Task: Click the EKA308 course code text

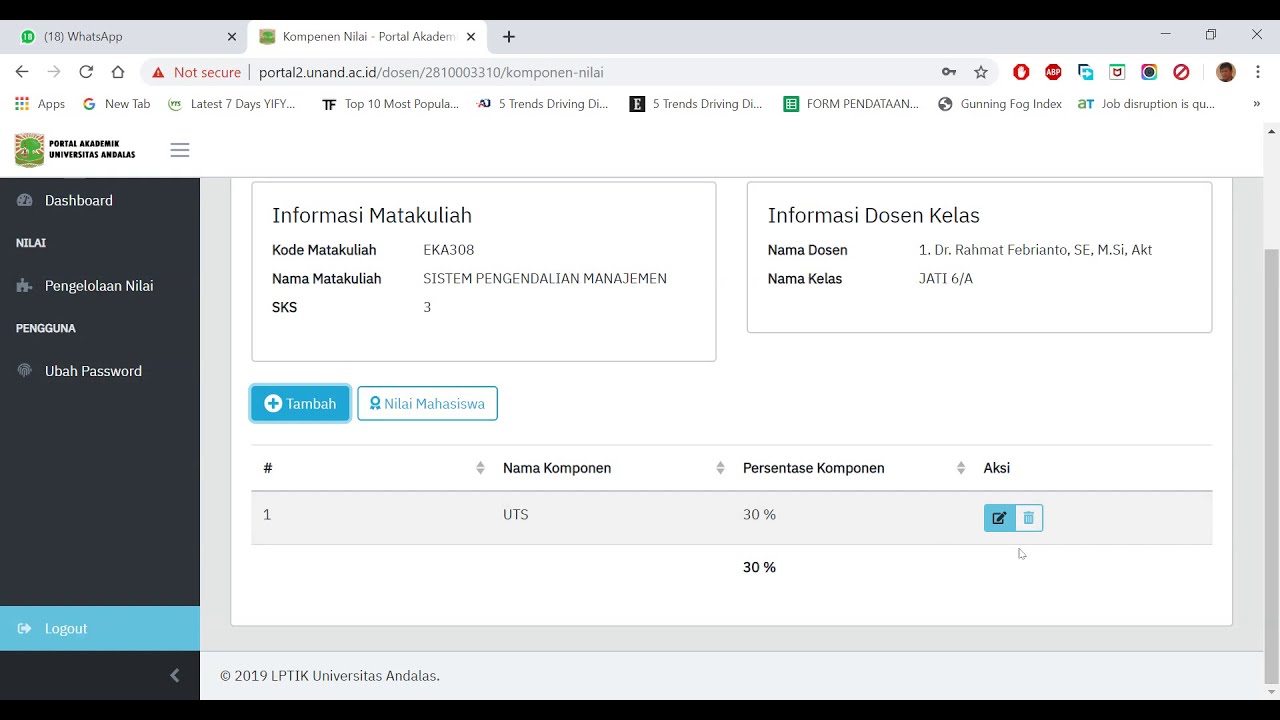Action: (448, 250)
